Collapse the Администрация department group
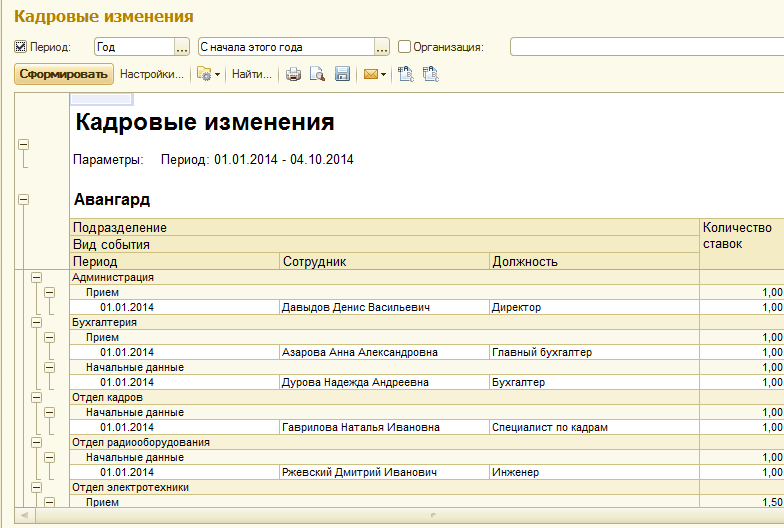The image size is (784, 528). point(36,277)
